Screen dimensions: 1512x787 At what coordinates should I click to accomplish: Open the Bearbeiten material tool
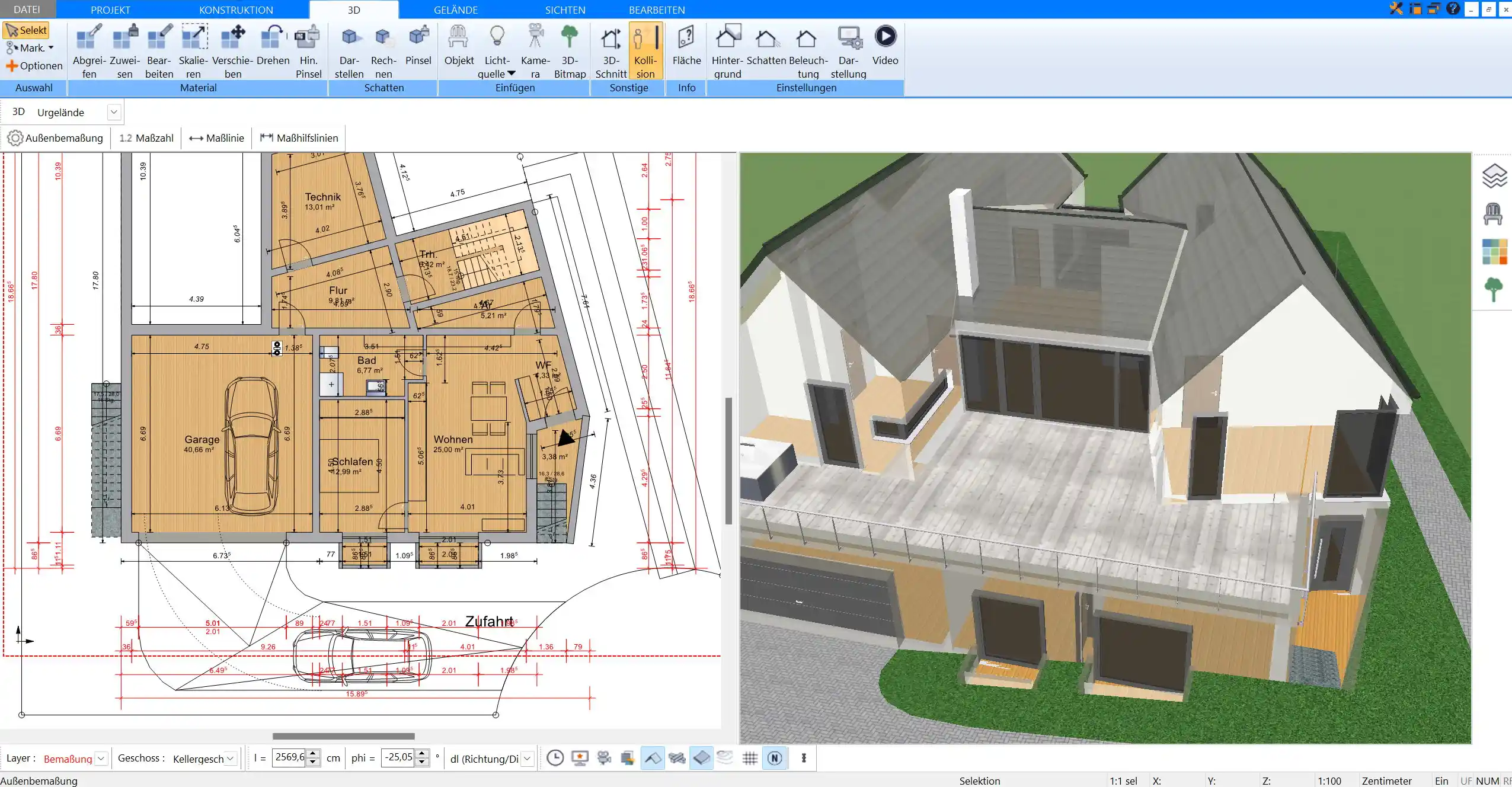tap(159, 52)
